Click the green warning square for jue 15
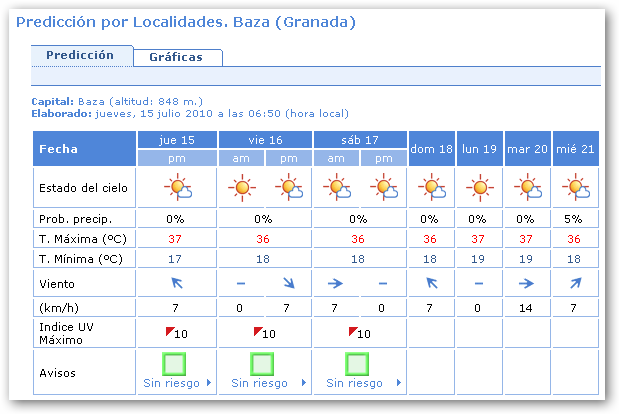The image size is (619, 414). pos(177,364)
